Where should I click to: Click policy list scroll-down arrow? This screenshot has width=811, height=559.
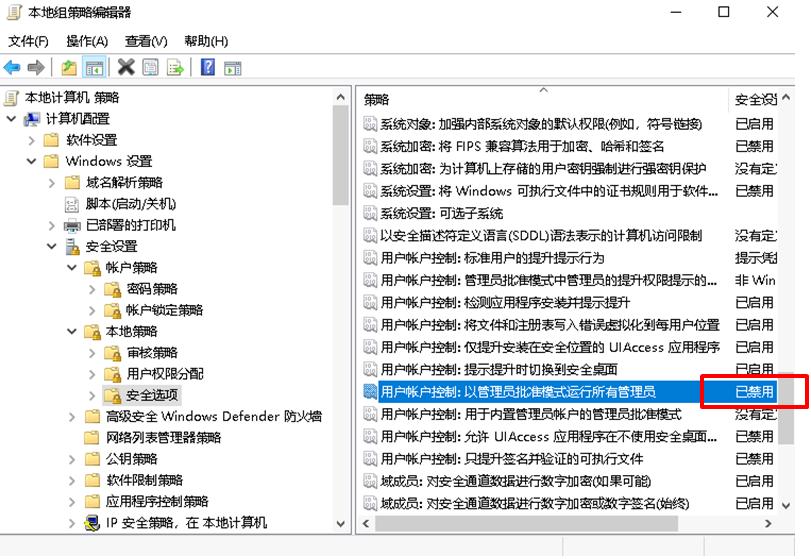(x=786, y=505)
